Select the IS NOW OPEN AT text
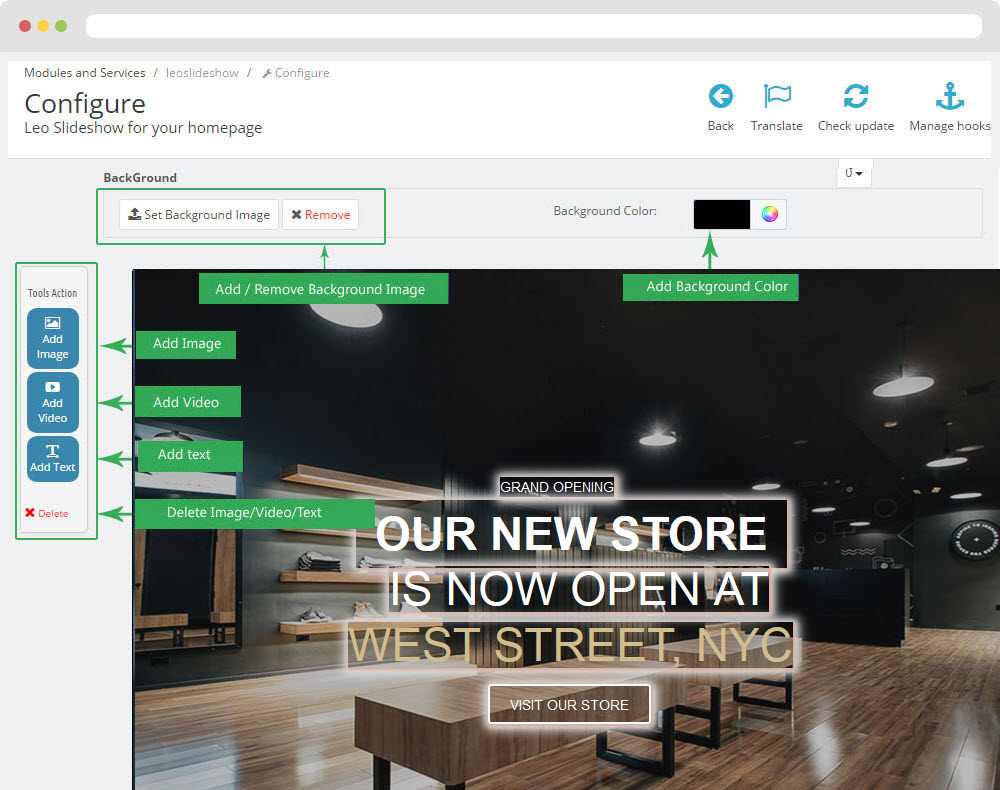Screen dimensions: 1000x790 pyautogui.click(x=579, y=589)
